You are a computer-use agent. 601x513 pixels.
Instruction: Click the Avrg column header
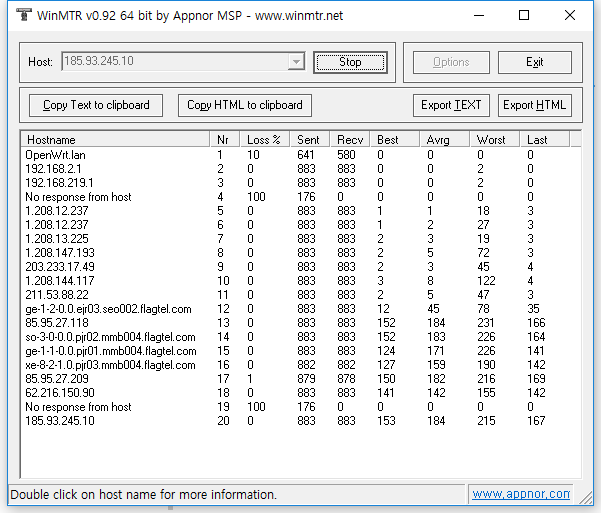point(444,139)
